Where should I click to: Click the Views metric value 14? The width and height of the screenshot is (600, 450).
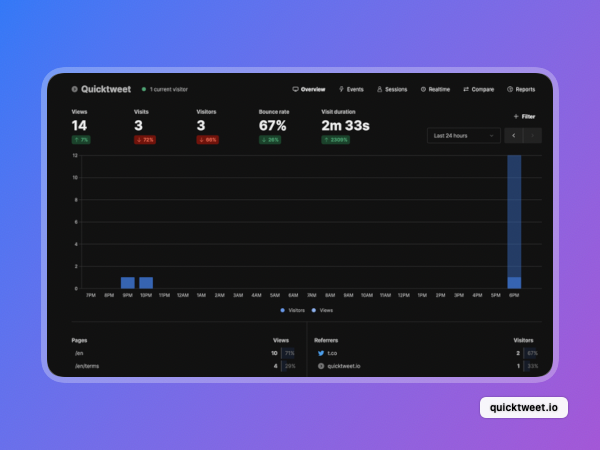click(x=79, y=126)
